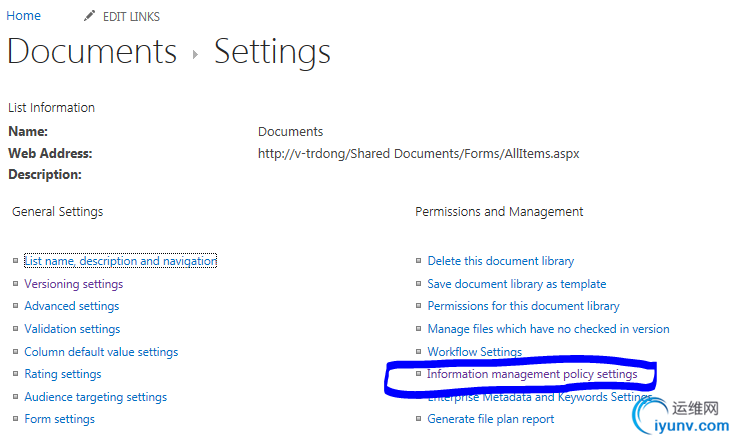The height and width of the screenshot is (442, 735).
Task: Open Validation settings link
Action: click(x=72, y=329)
